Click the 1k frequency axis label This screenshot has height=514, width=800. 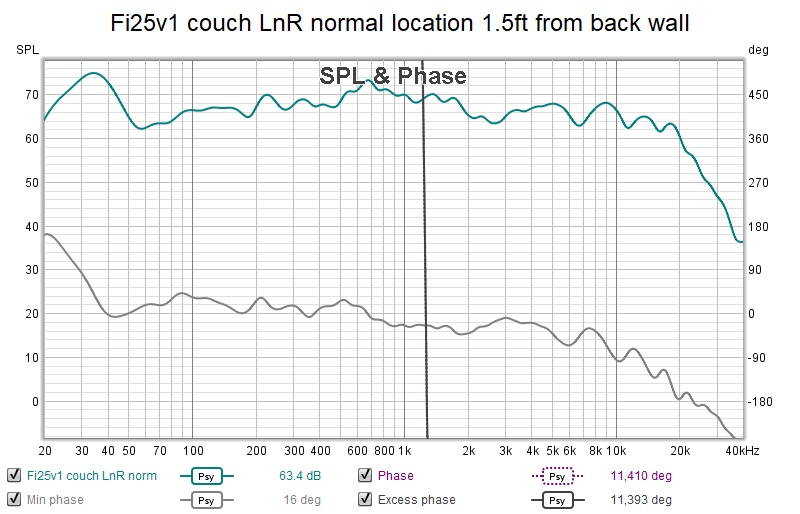(x=405, y=451)
